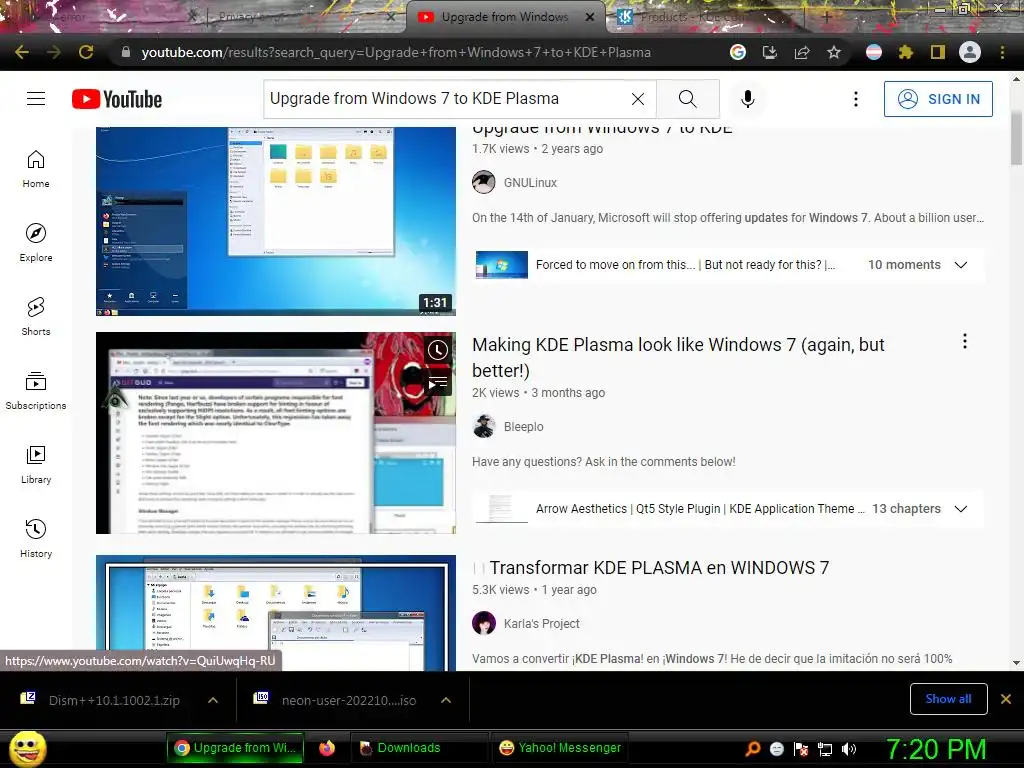Image resolution: width=1024 pixels, height=768 pixels.
Task: Switch to the Upgrade from Windows tab
Action: 504,17
